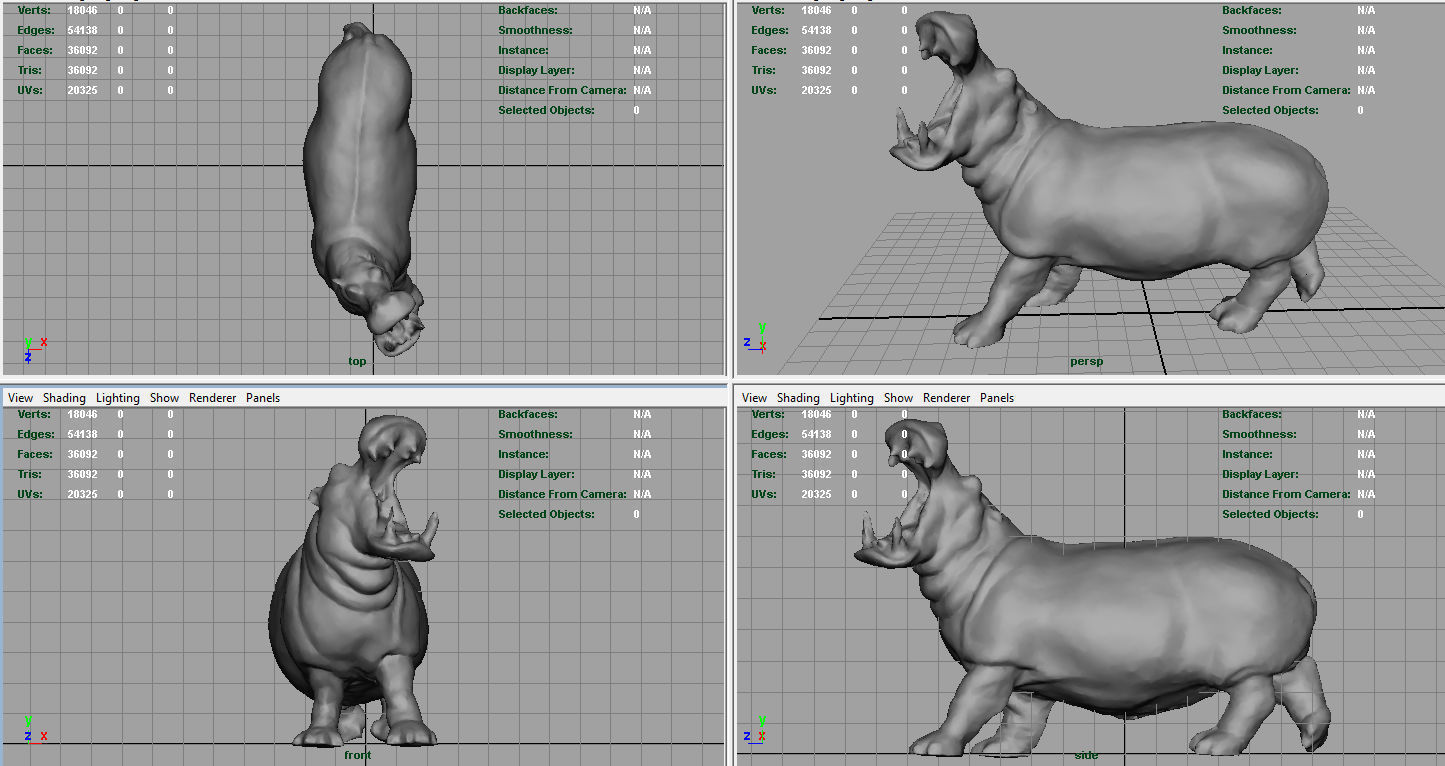Click the 18046 verts count in the front view
Screen dimensions: 1445x766
click(82, 414)
